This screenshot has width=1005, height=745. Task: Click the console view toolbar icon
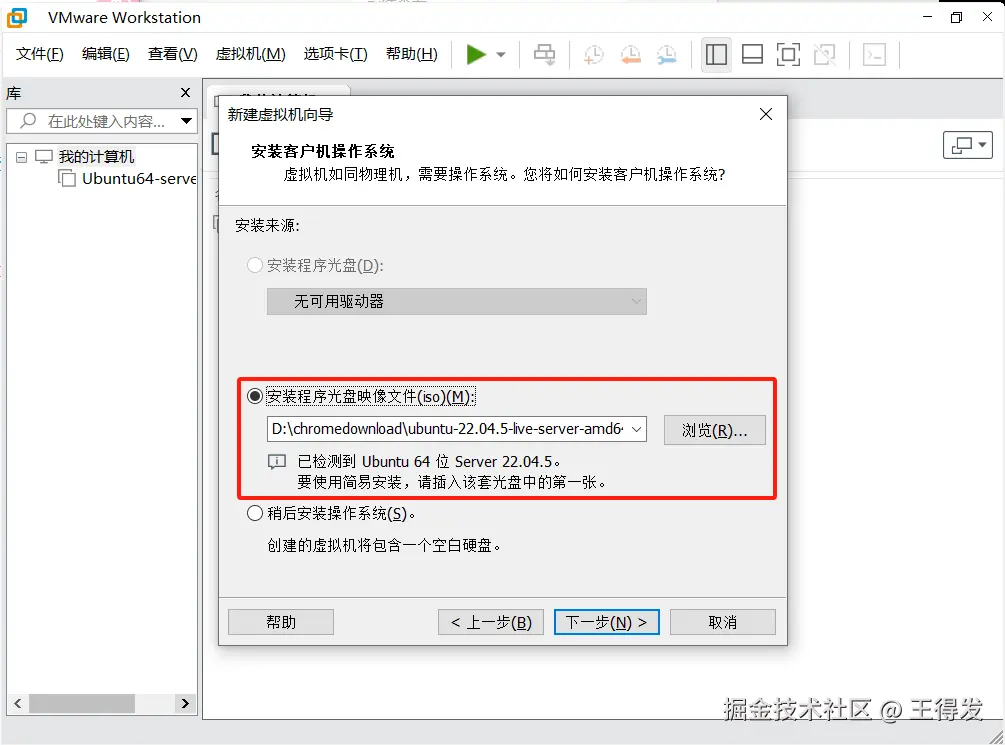[x=874, y=54]
